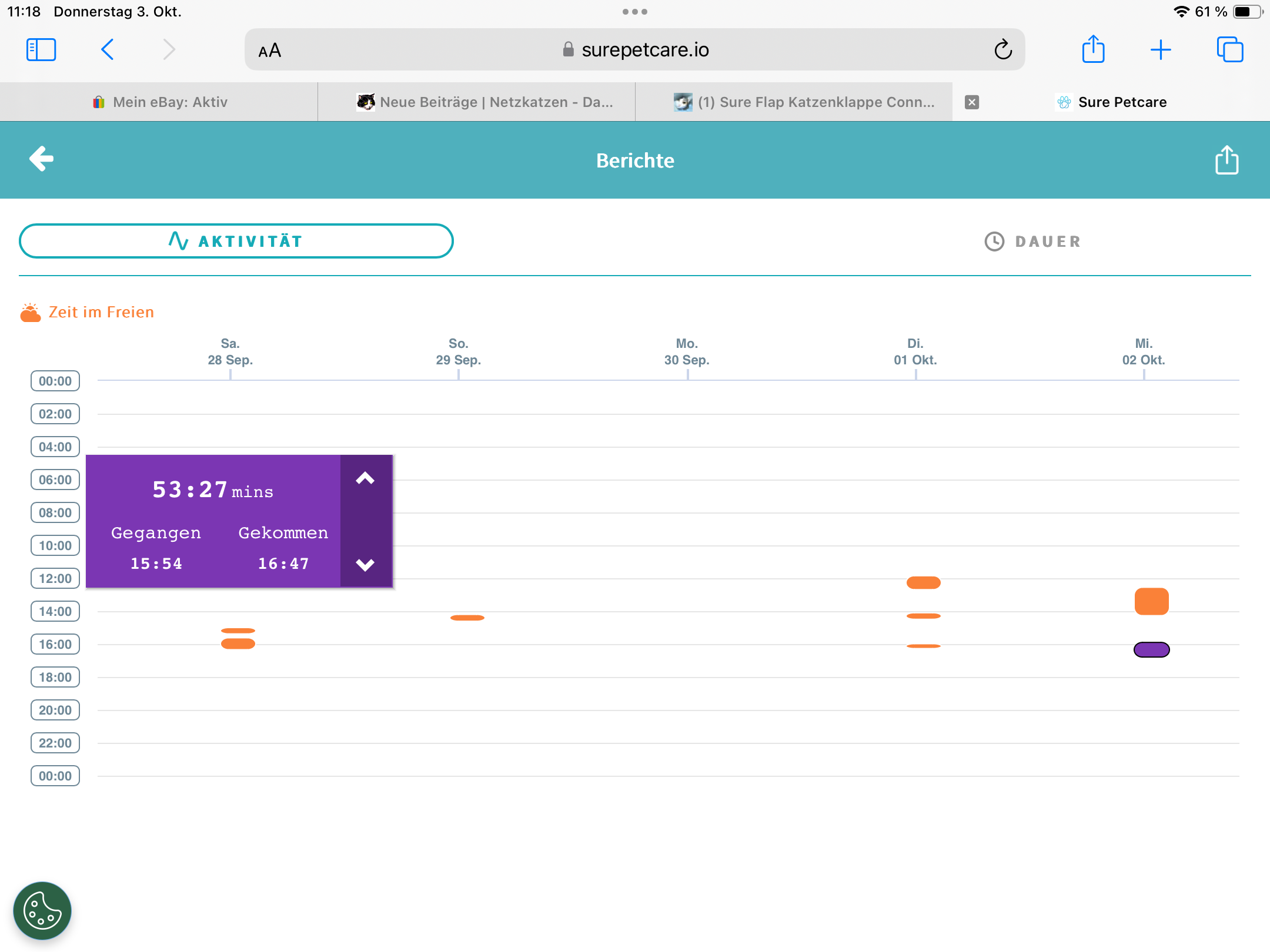Screen dimensions: 1270x952
Task: Select the orange bar on 29 Sep.
Action: click(467, 618)
